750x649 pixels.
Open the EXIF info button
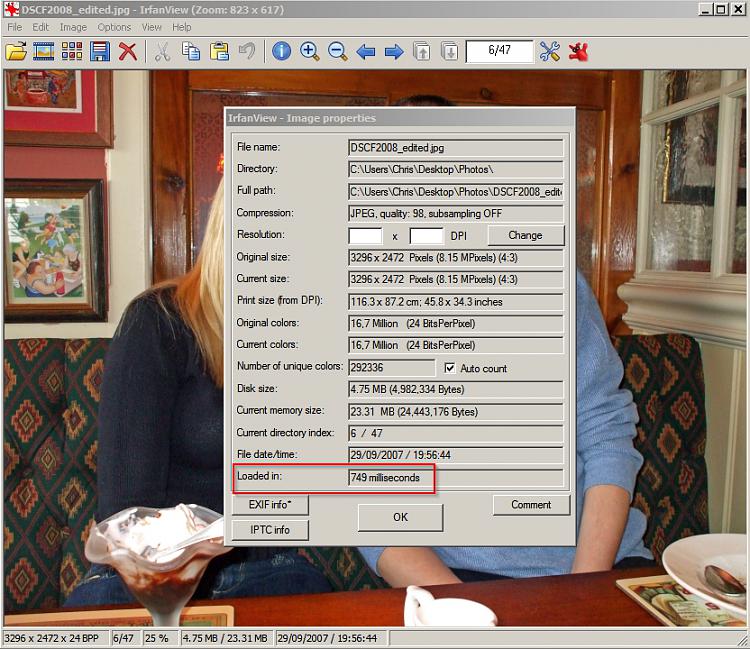270,505
